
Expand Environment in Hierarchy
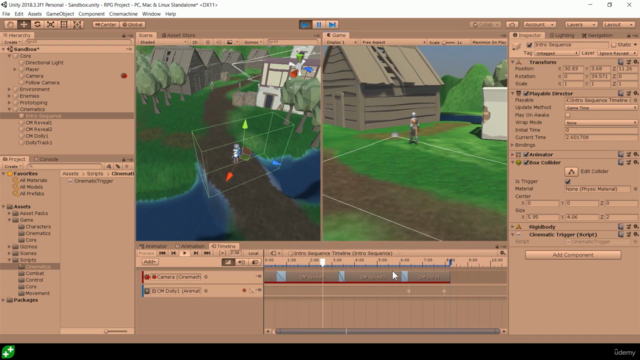(x=9, y=89)
